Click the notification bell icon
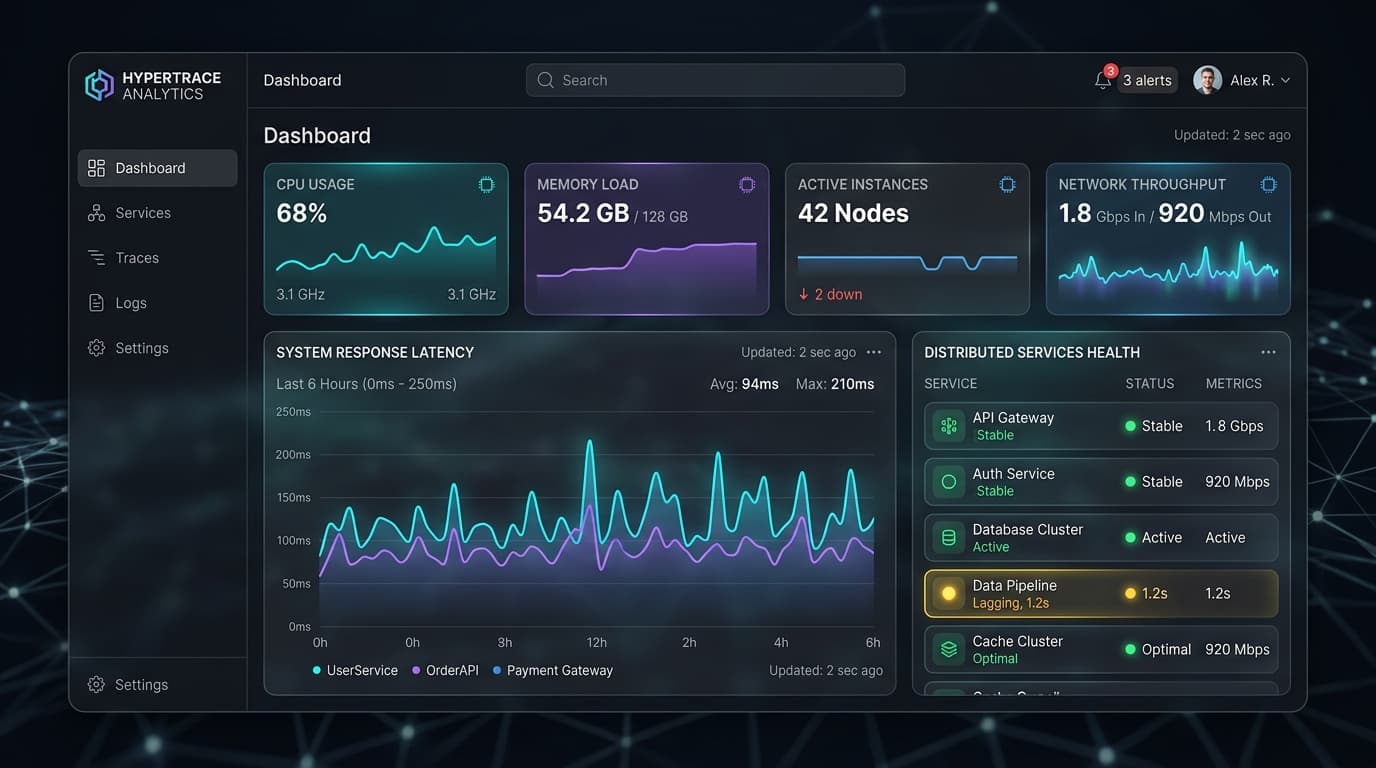The height and width of the screenshot is (768, 1376). point(1103,80)
